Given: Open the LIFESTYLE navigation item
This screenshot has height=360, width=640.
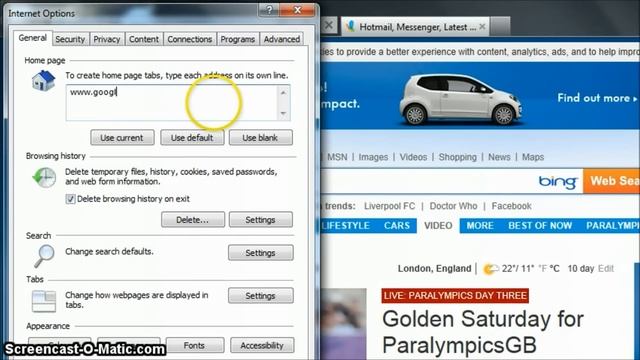Looking at the screenshot, I should 345,226.
